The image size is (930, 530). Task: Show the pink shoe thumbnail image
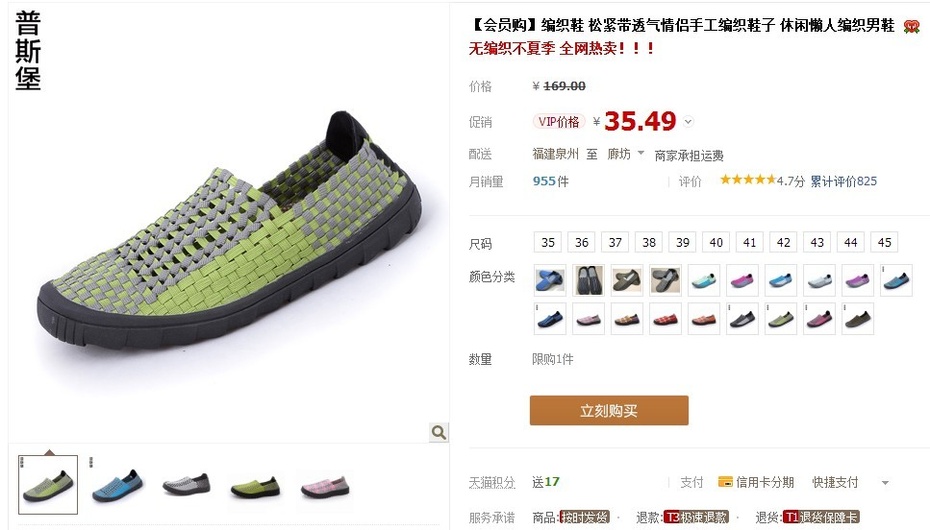[324, 486]
